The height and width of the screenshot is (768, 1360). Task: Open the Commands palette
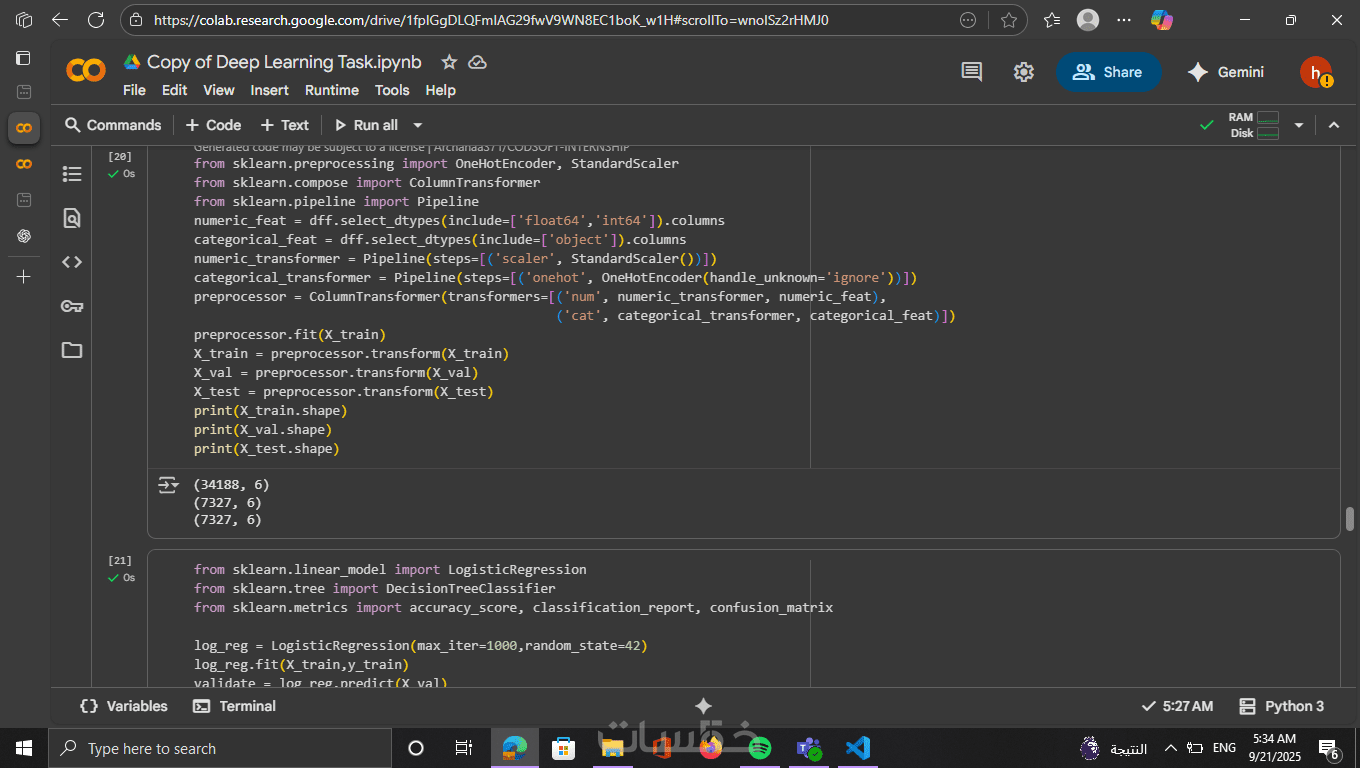(x=113, y=125)
